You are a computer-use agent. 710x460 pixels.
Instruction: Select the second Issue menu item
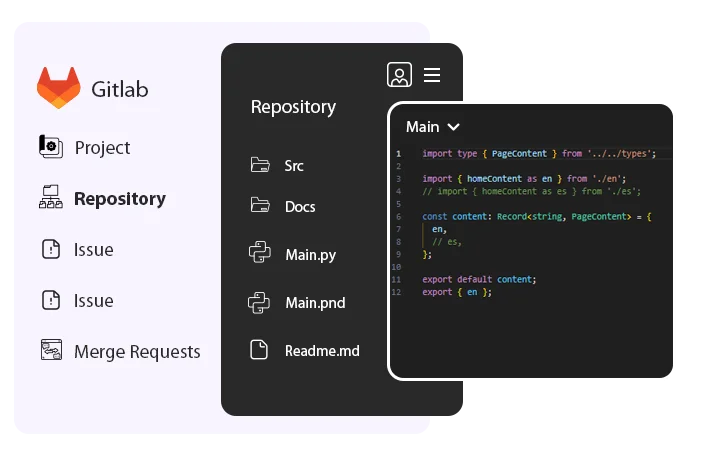[x=93, y=300]
